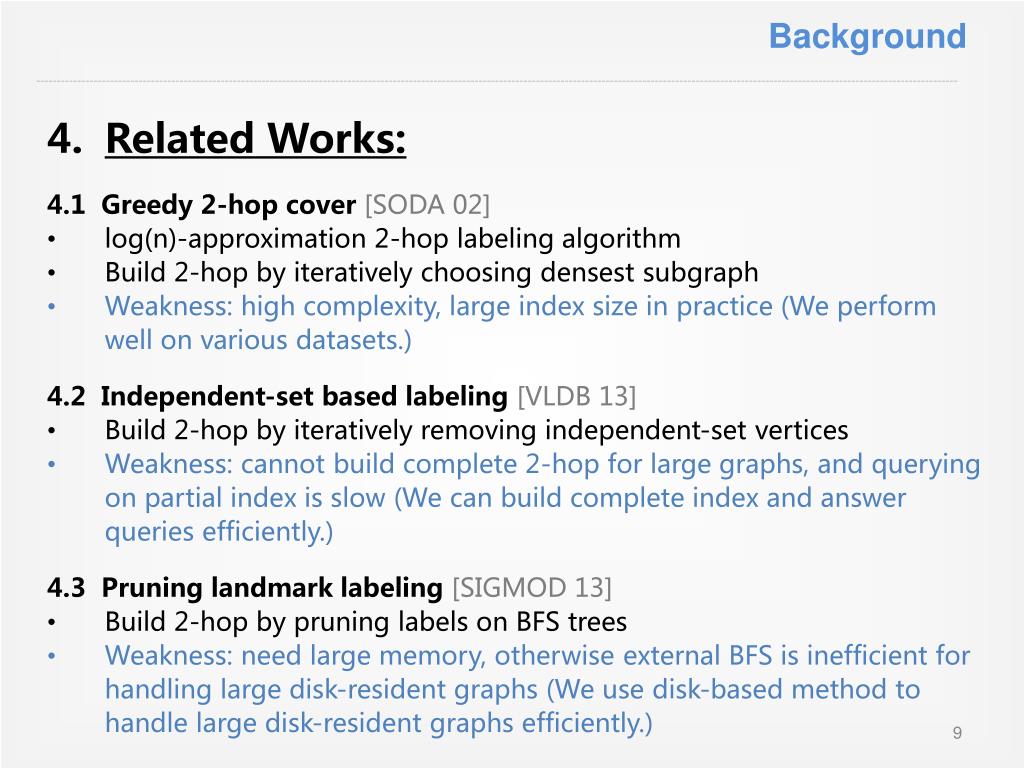Select the removing independent-set vertices line
The height and width of the screenshot is (768, 1024).
(477, 430)
